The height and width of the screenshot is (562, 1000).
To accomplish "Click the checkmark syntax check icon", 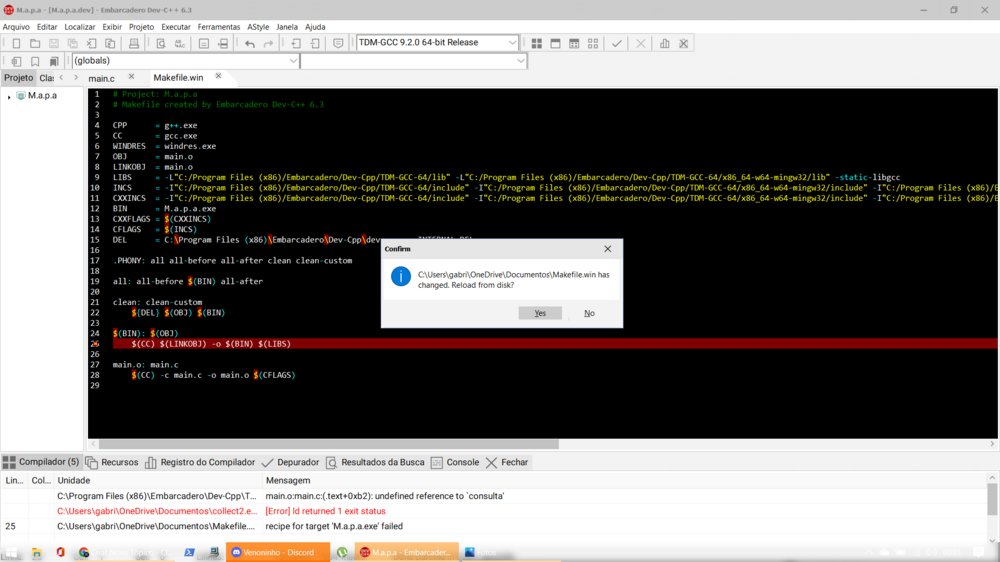I will [x=617, y=44].
